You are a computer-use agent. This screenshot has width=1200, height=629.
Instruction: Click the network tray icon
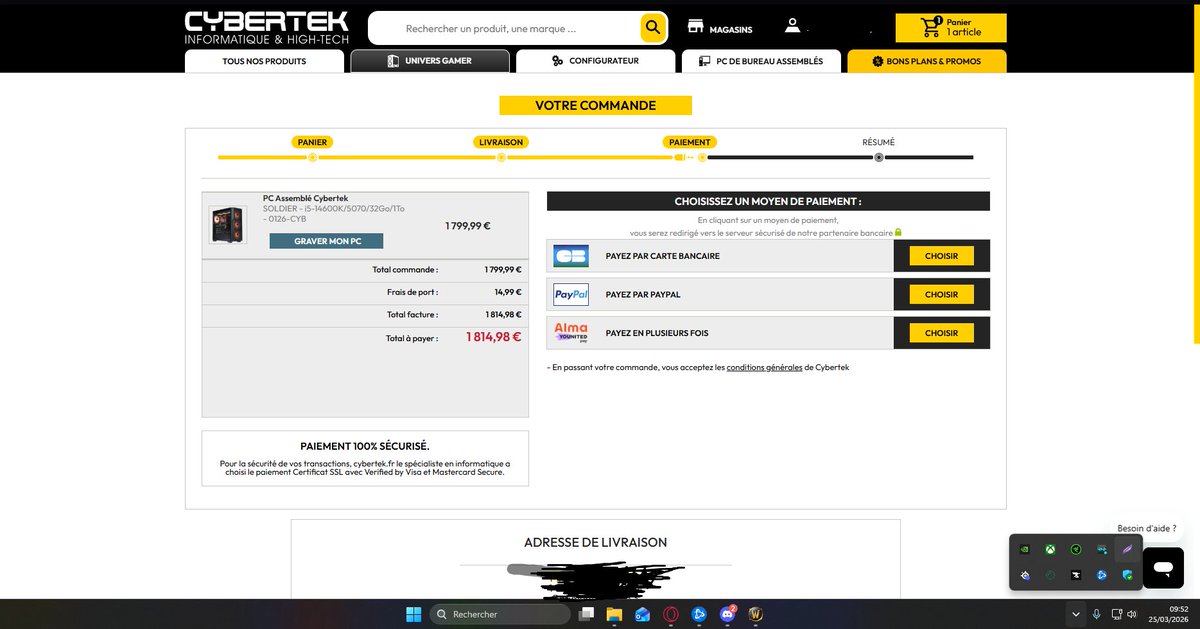pos(1119,613)
